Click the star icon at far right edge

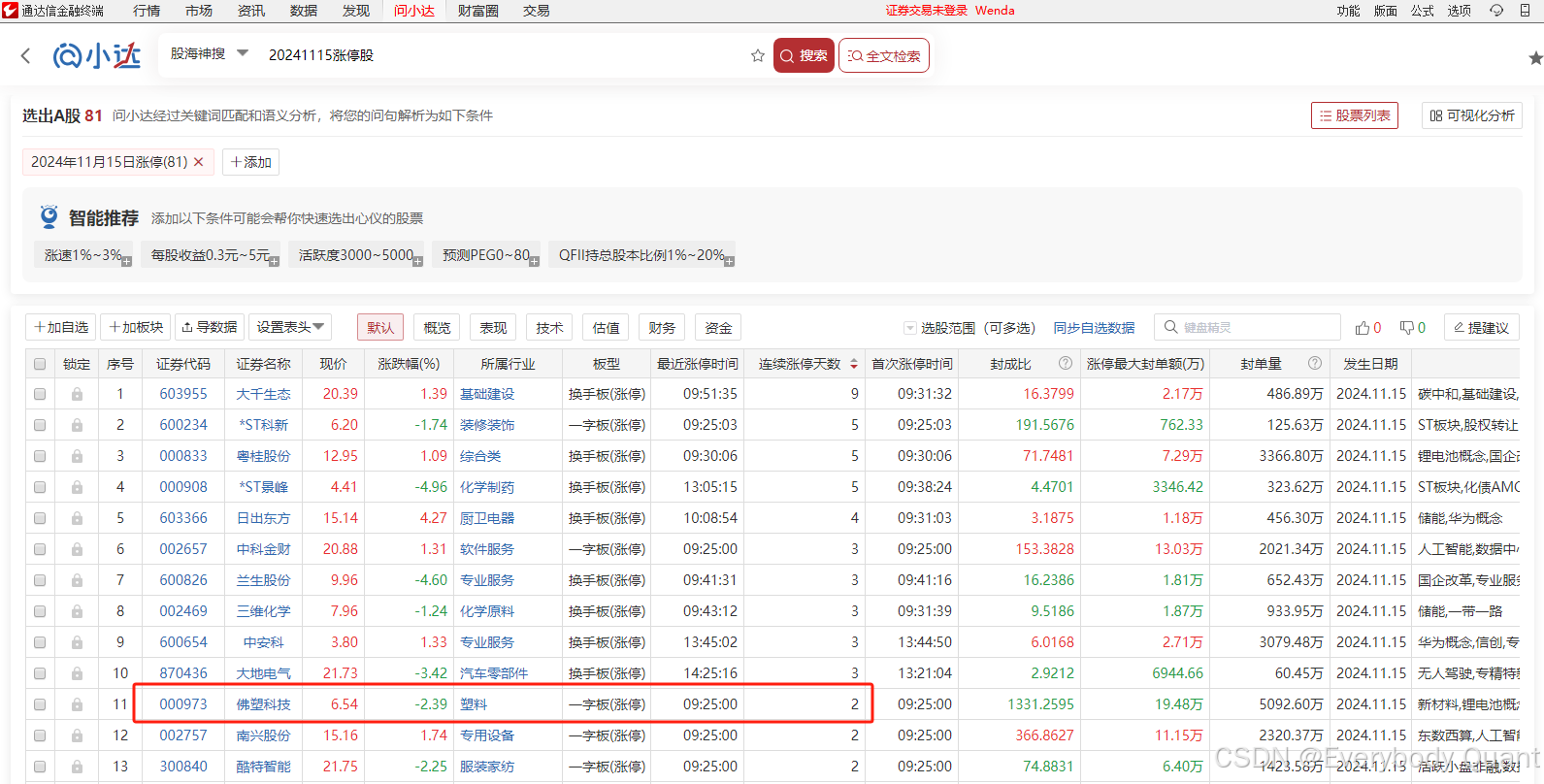1535,58
